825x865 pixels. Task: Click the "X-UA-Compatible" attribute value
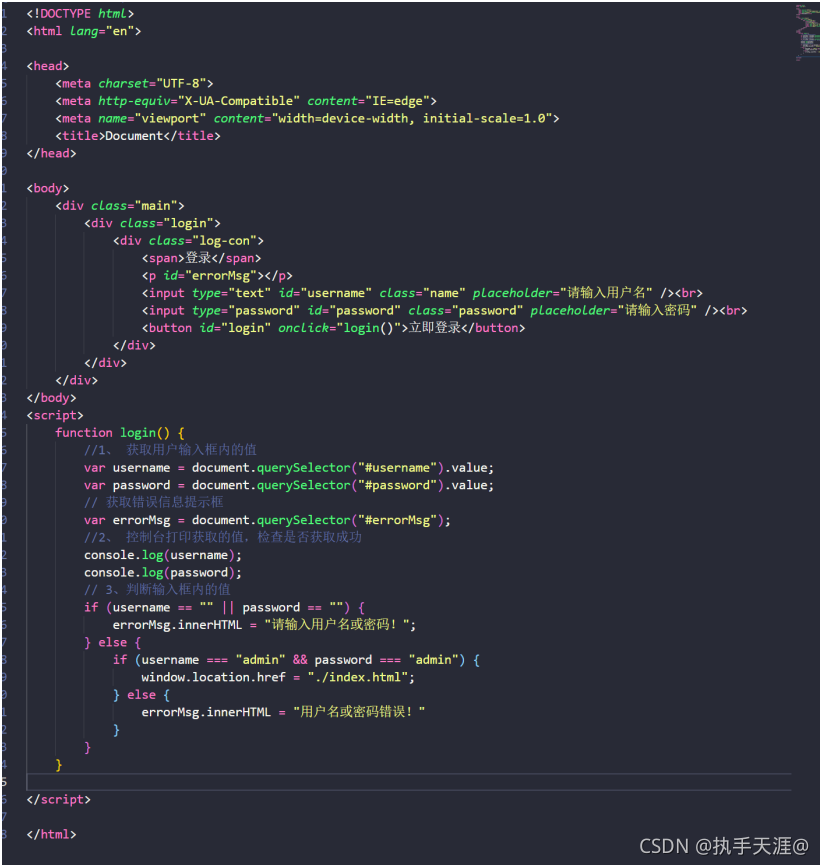239,101
